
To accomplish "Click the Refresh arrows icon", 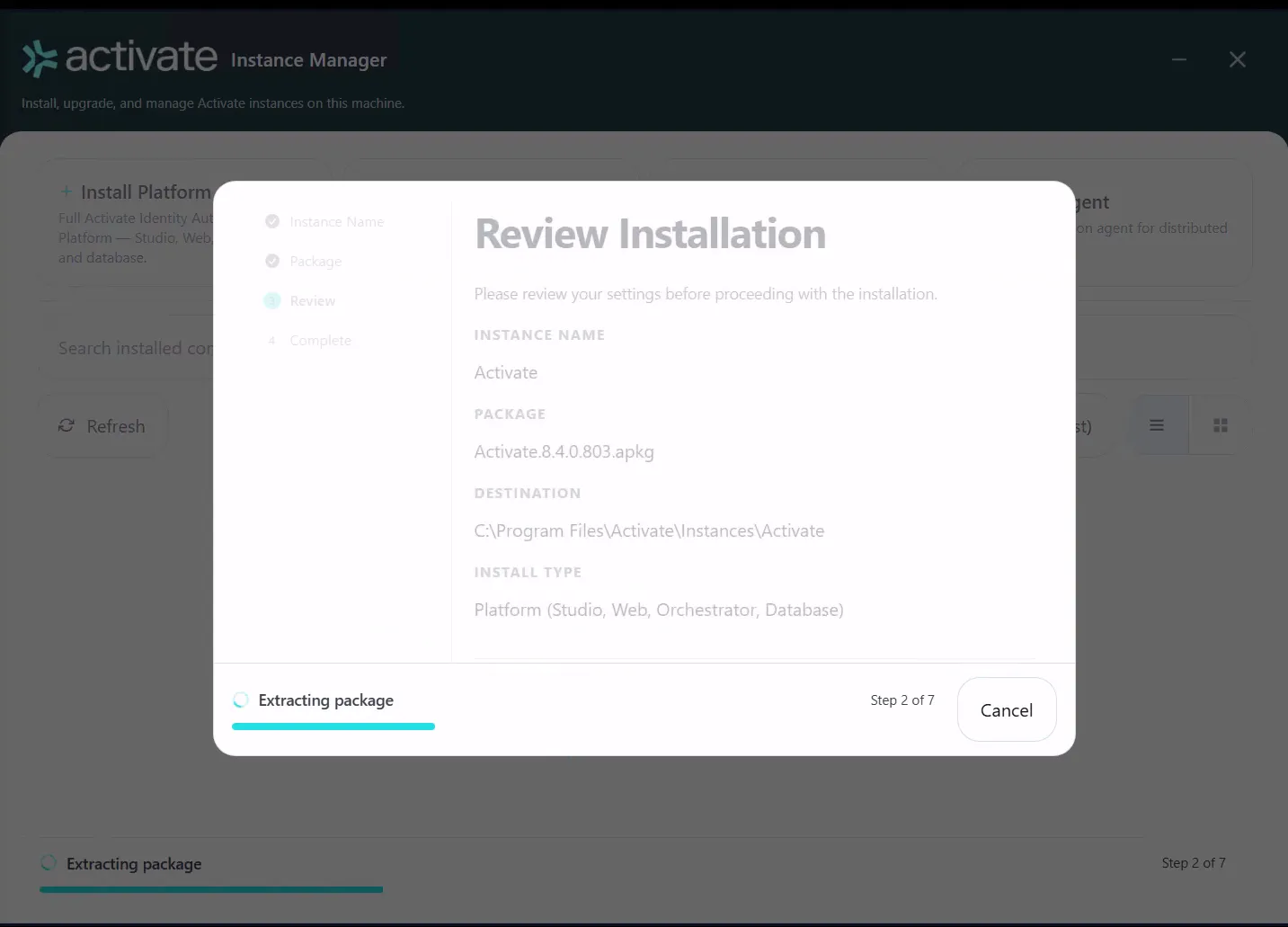I will click(67, 425).
